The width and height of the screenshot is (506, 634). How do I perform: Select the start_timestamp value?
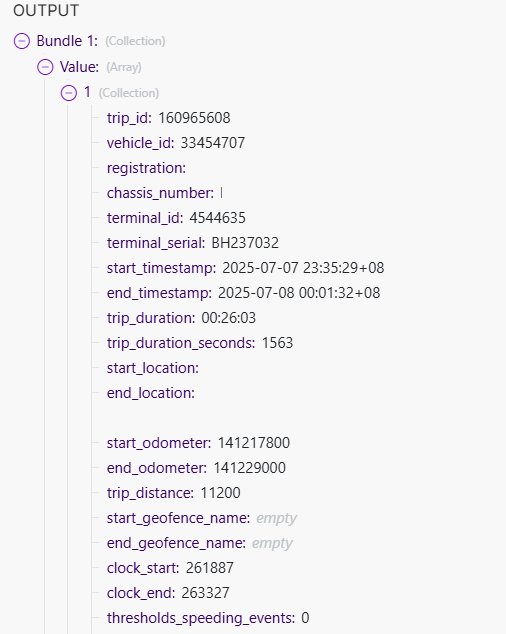click(303, 268)
